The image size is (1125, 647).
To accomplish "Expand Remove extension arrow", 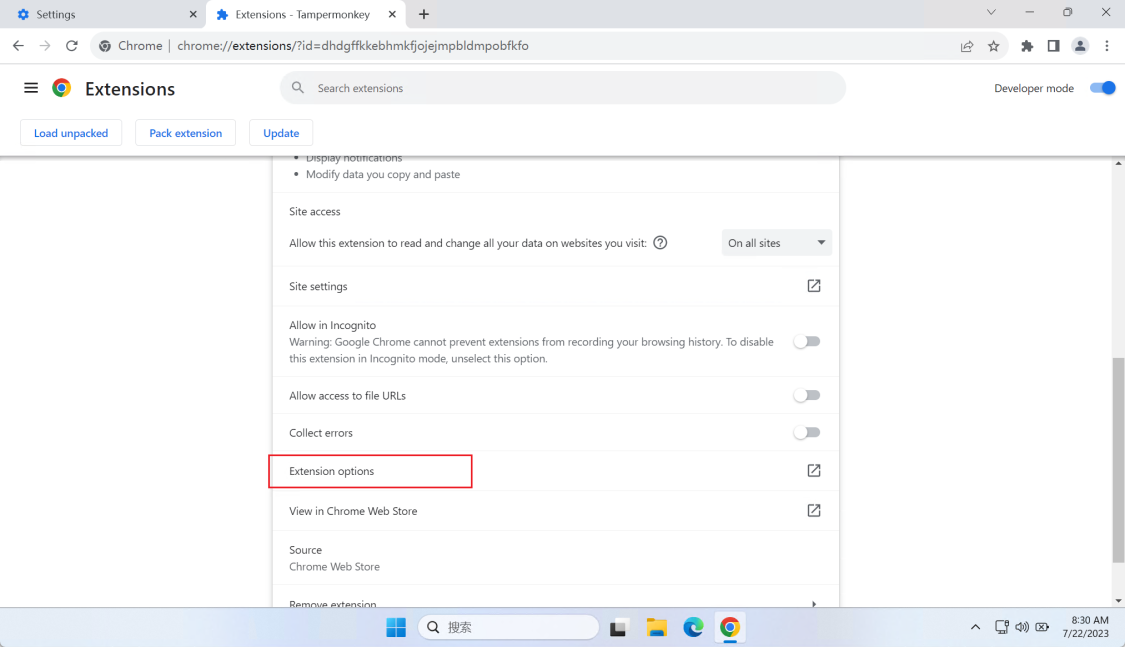I will click(x=814, y=604).
